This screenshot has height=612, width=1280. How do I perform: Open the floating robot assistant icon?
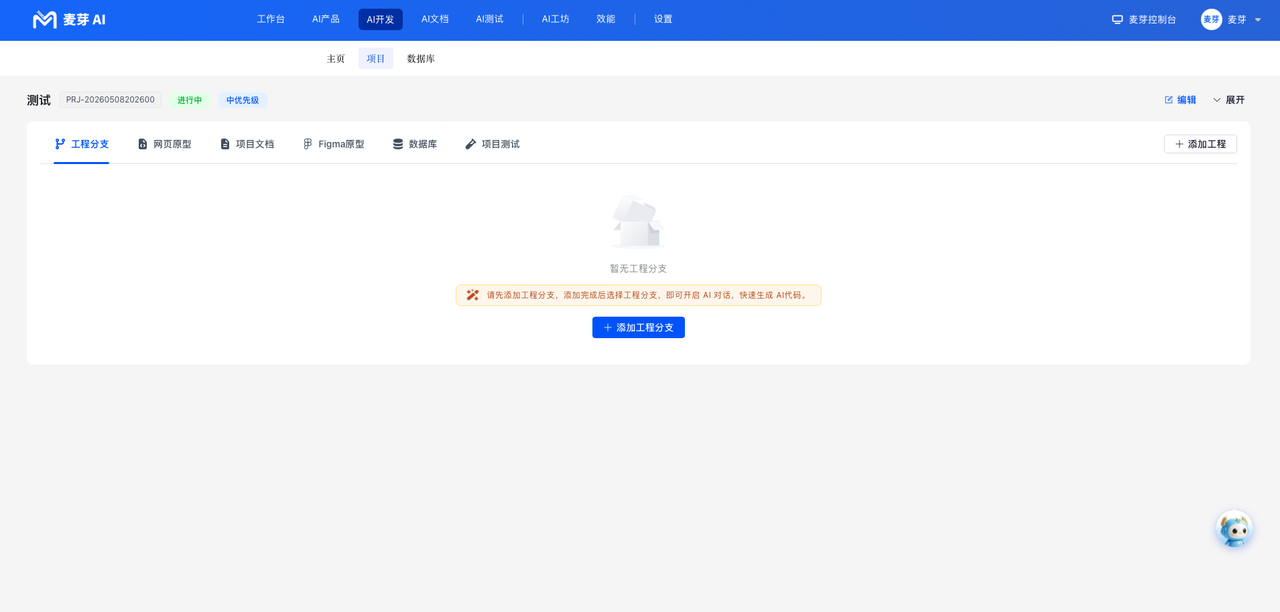point(1234,529)
